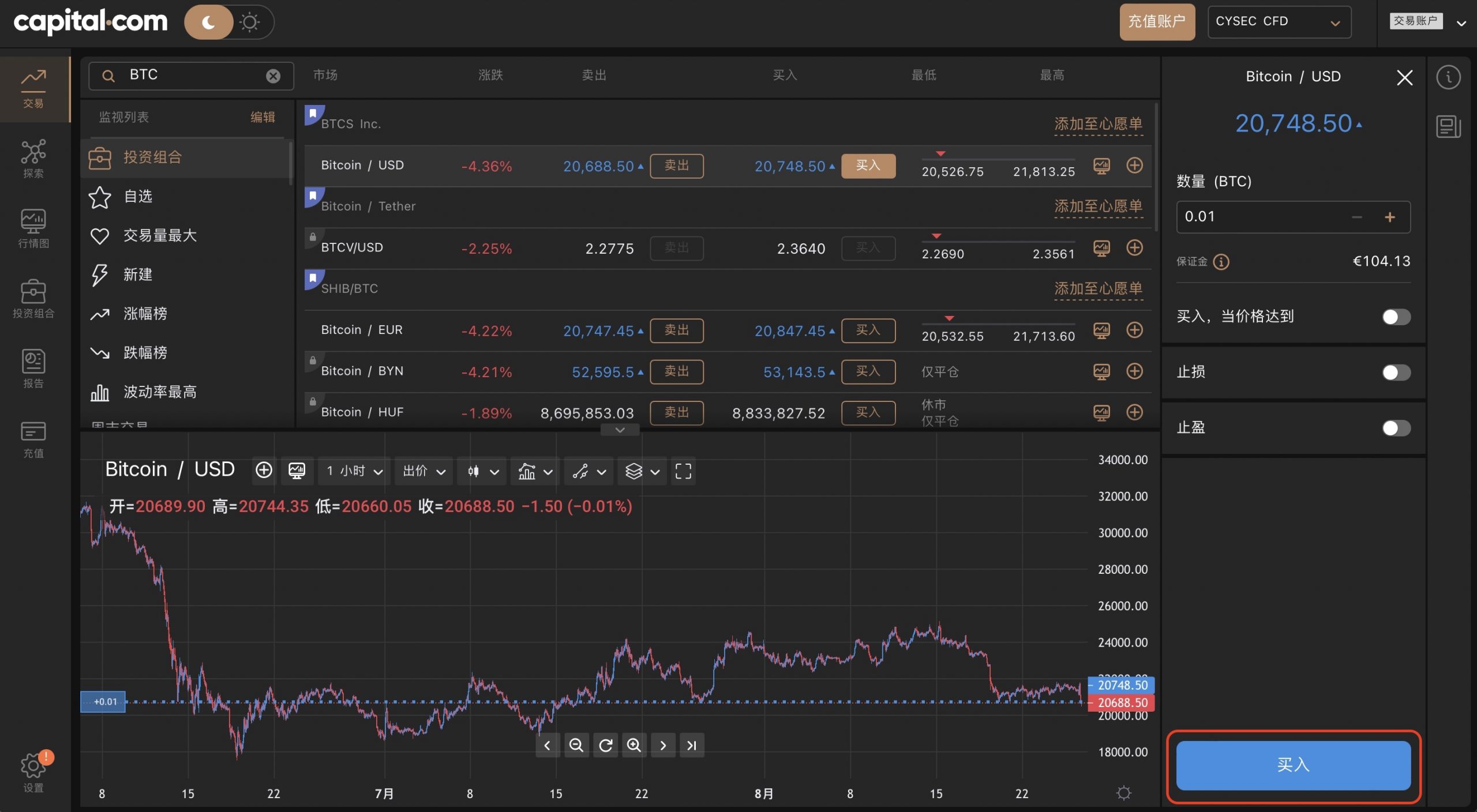Image resolution: width=1477 pixels, height=812 pixels.
Task: Open the layers dropdown
Action: point(642,471)
